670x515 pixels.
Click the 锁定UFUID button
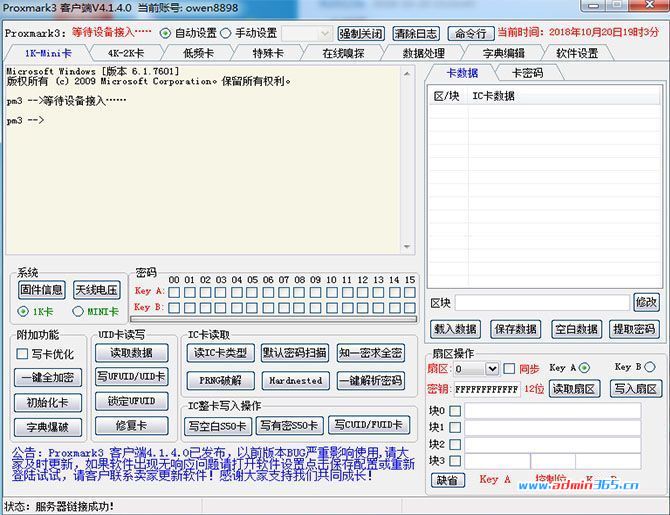[x=132, y=401]
